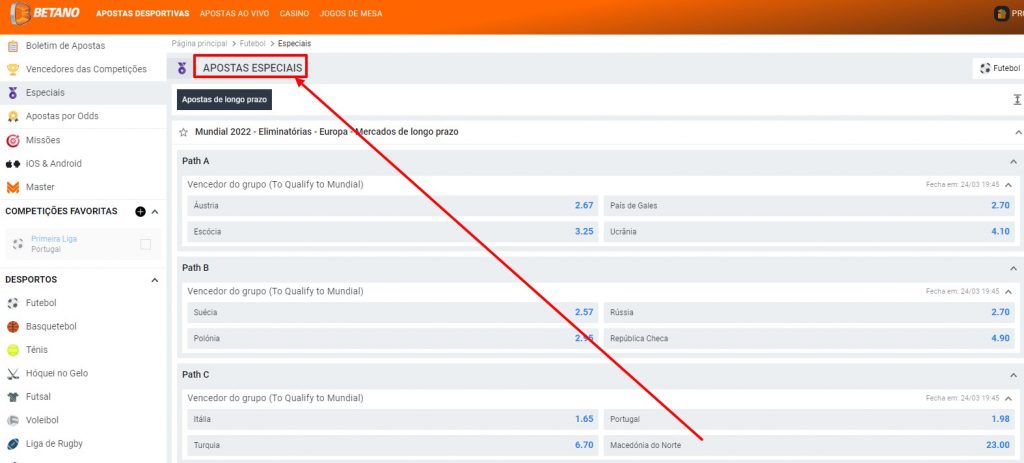Click the Liga de Rugby ball icon
The image size is (1024, 463).
point(12,444)
